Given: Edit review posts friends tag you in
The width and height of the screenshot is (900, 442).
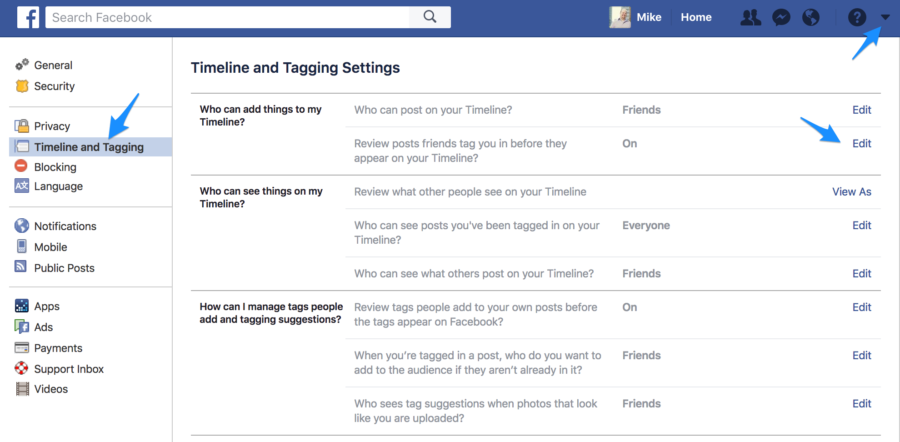Looking at the screenshot, I should click(x=861, y=143).
